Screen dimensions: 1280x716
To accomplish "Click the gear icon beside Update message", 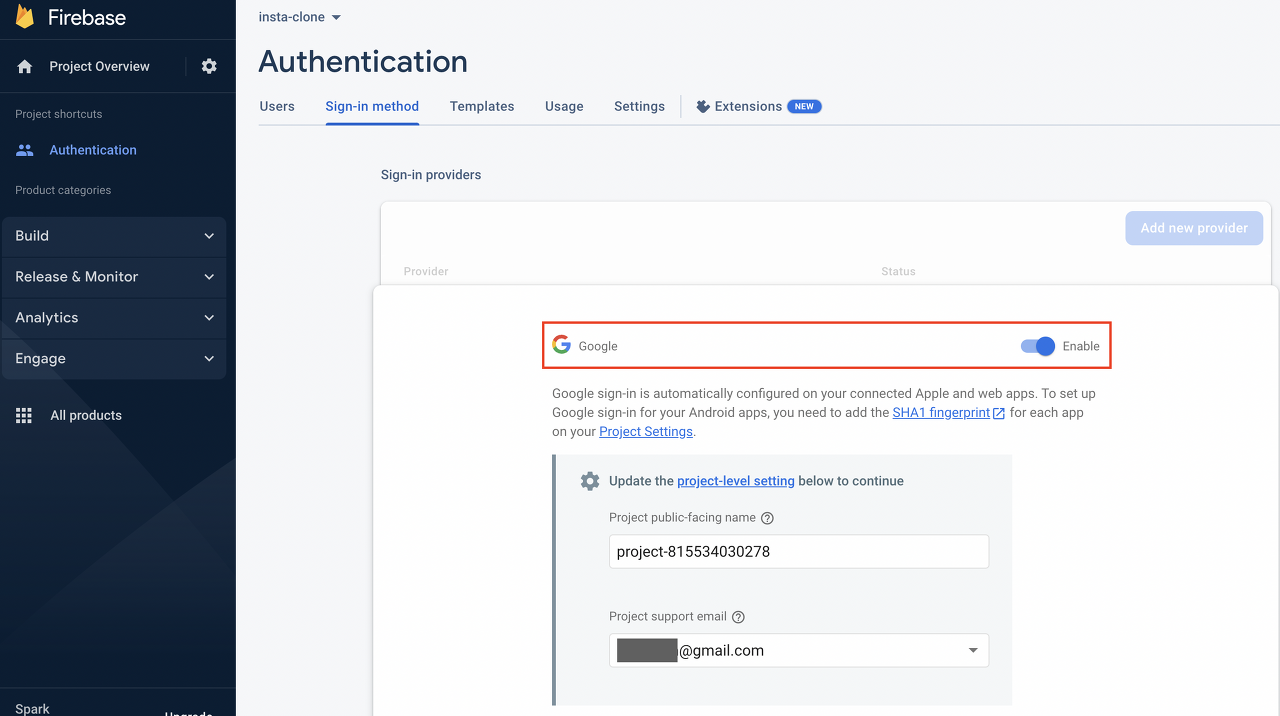I will [590, 481].
